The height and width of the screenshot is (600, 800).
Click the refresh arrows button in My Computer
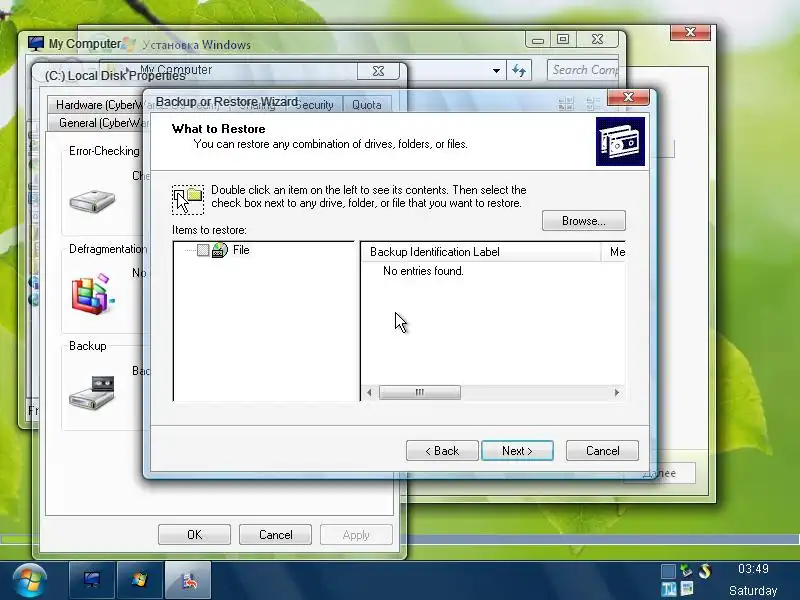(x=519, y=70)
